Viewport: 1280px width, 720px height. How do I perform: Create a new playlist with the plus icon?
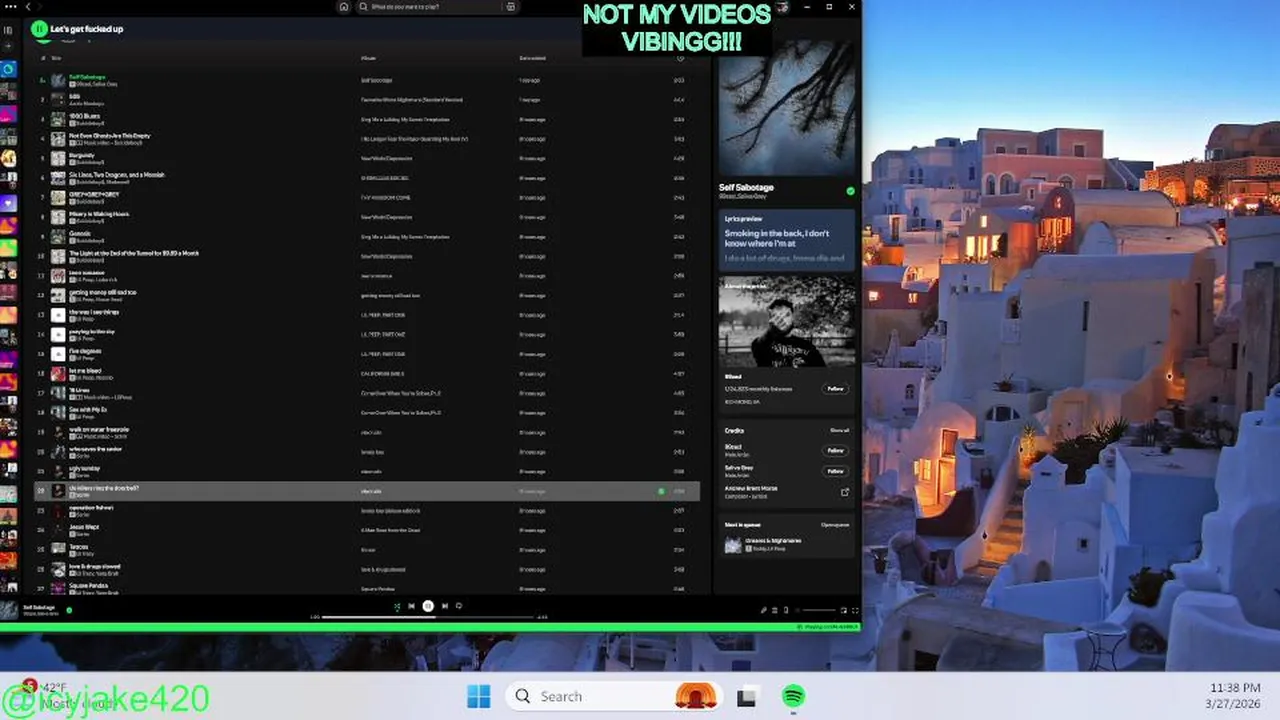click(x=8, y=46)
